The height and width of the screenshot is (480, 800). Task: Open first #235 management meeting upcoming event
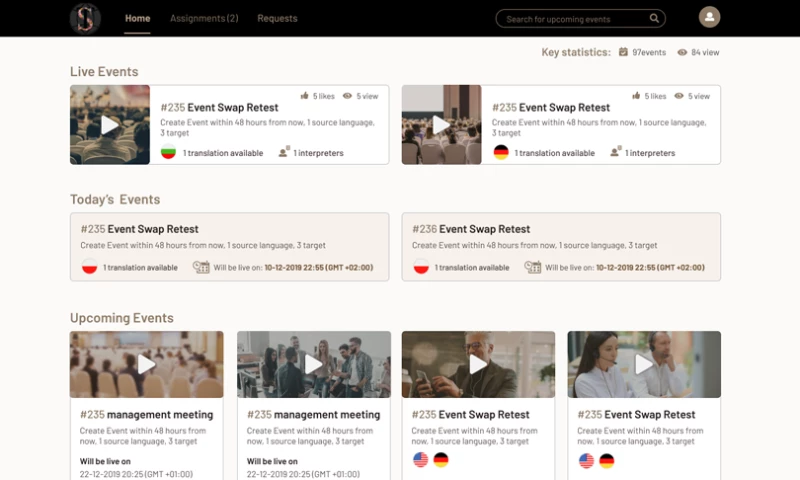[146, 414]
